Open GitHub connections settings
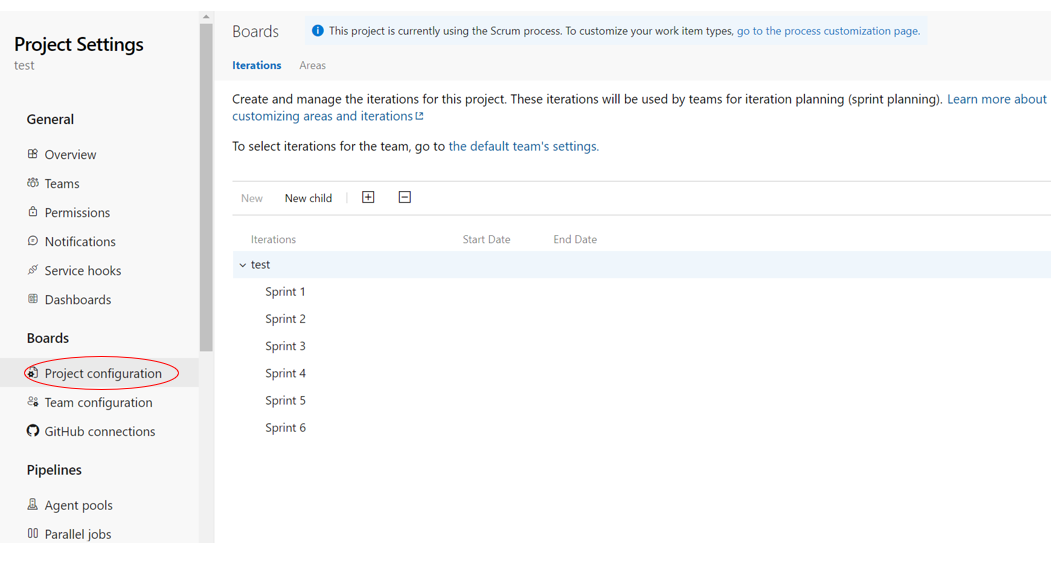1051x565 pixels. pos(99,431)
